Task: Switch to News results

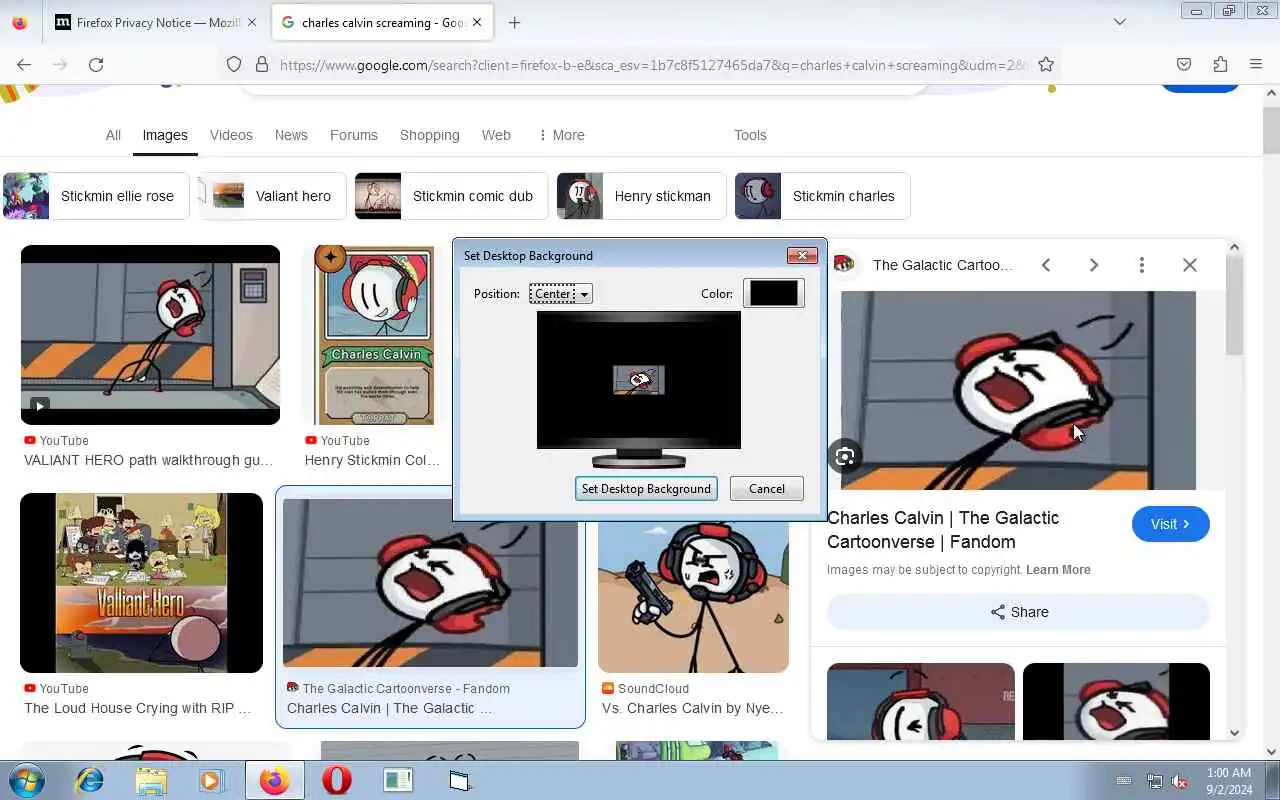Action: [x=291, y=135]
